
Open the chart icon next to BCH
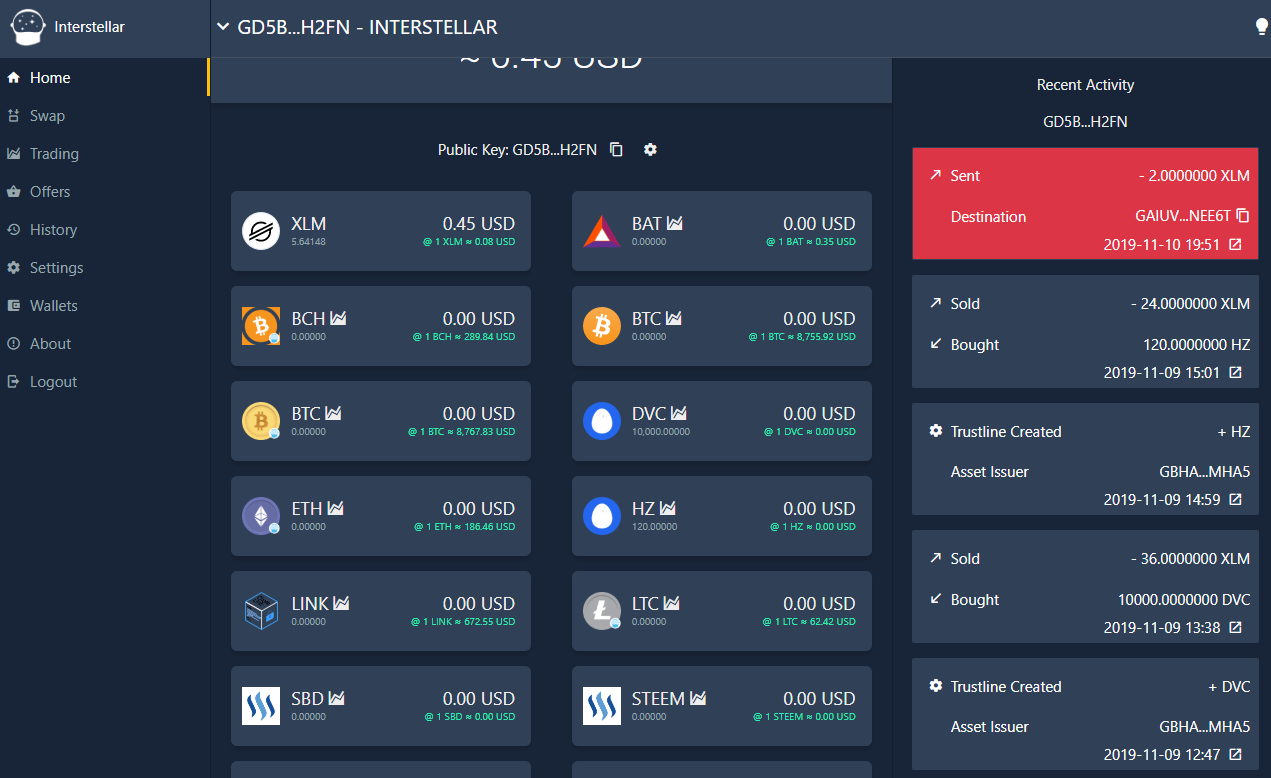(x=338, y=319)
